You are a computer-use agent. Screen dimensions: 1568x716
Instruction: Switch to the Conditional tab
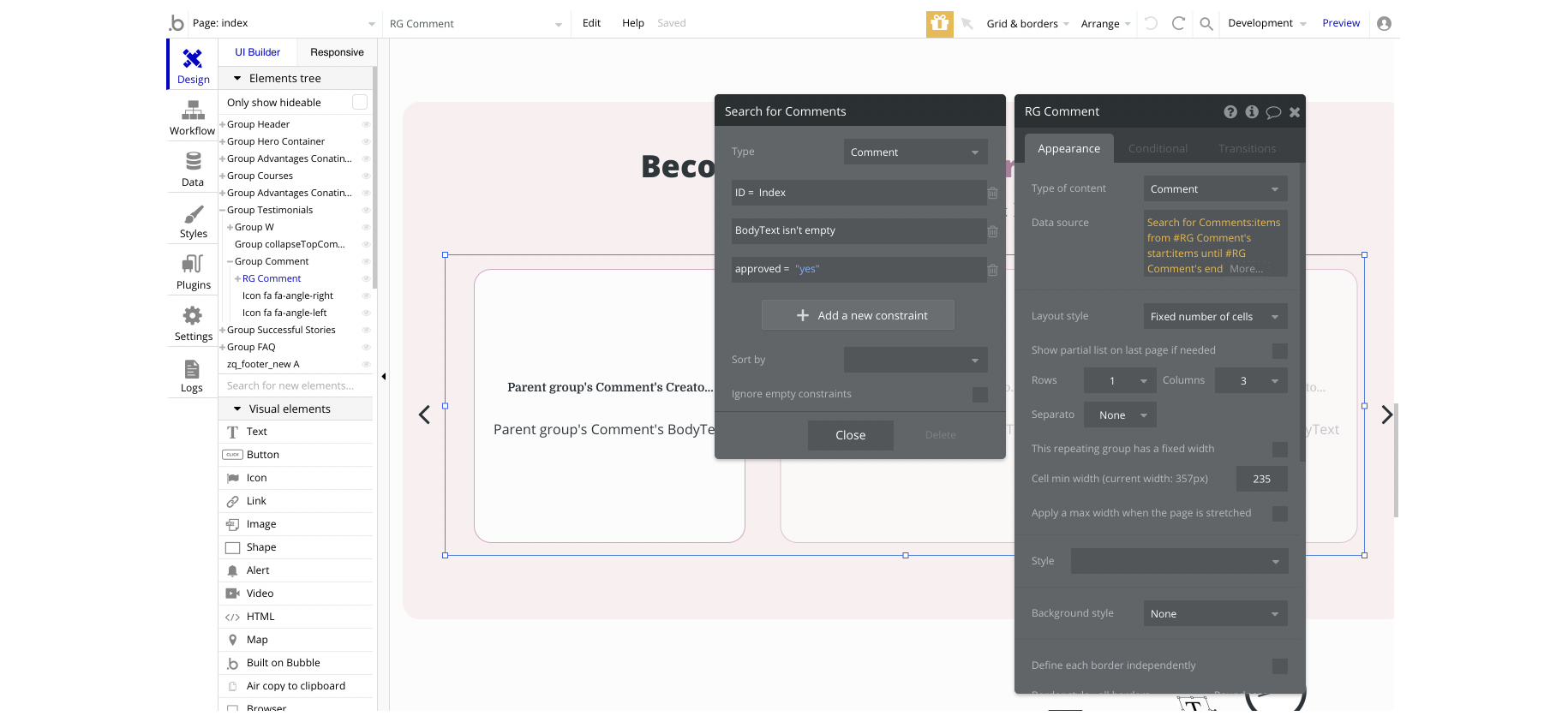[1158, 149]
